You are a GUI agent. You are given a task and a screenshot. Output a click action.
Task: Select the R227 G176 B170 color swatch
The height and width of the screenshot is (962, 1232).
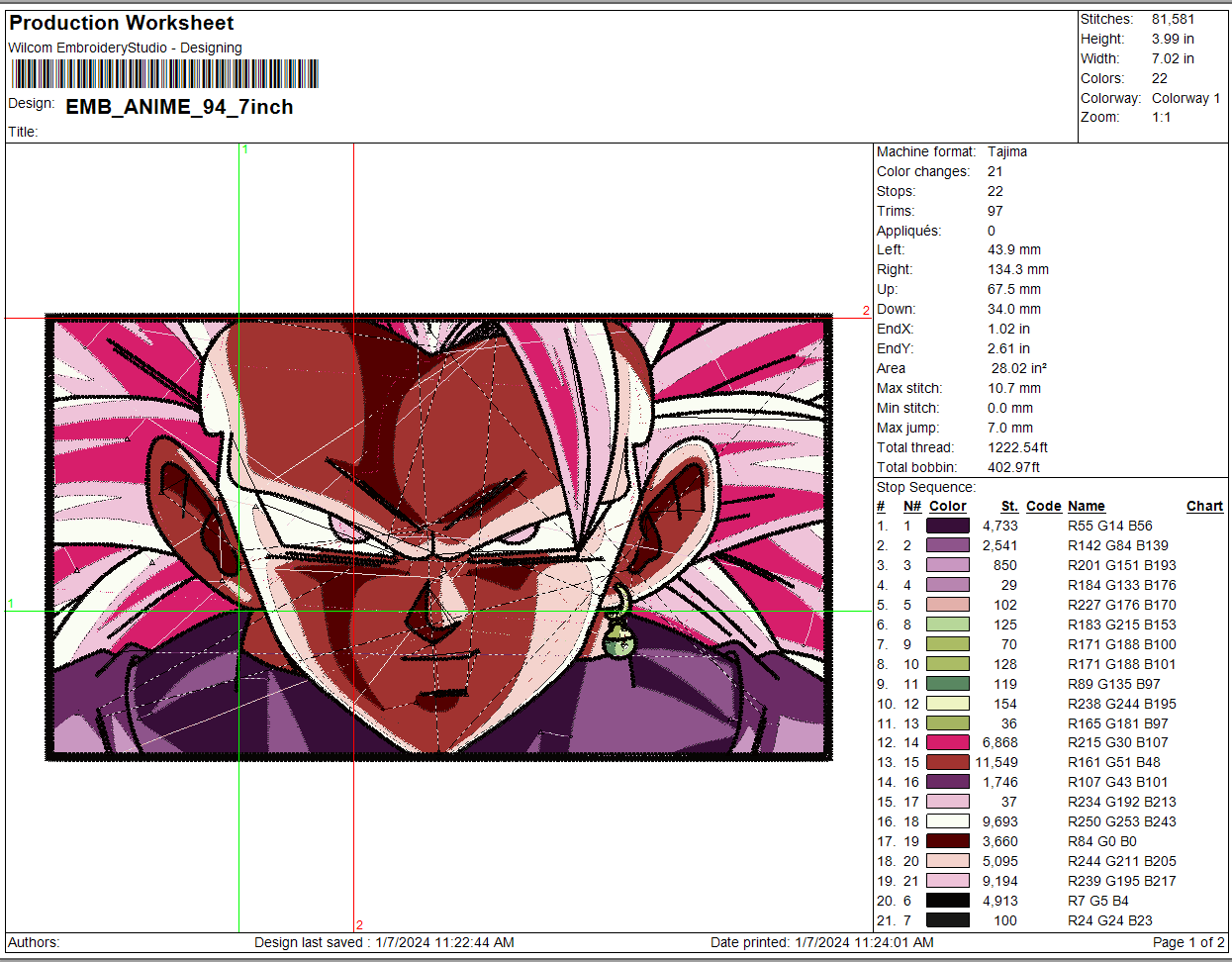point(948,605)
